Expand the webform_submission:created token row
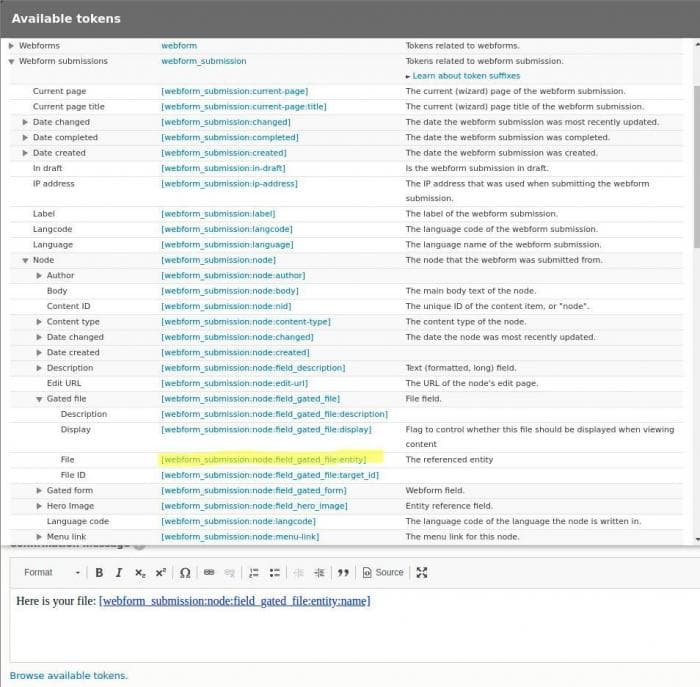The image size is (700, 687). [x=25, y=153]
